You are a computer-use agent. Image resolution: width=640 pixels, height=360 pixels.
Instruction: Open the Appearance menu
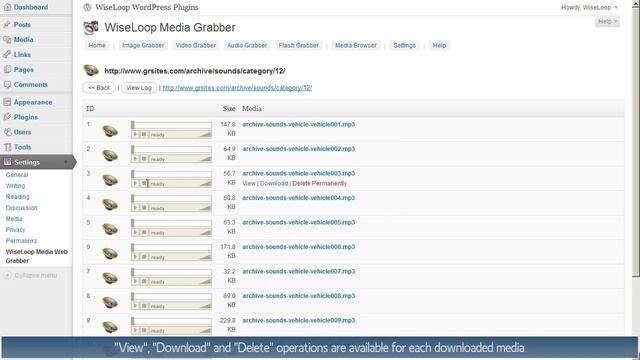(x=33, y=102)
